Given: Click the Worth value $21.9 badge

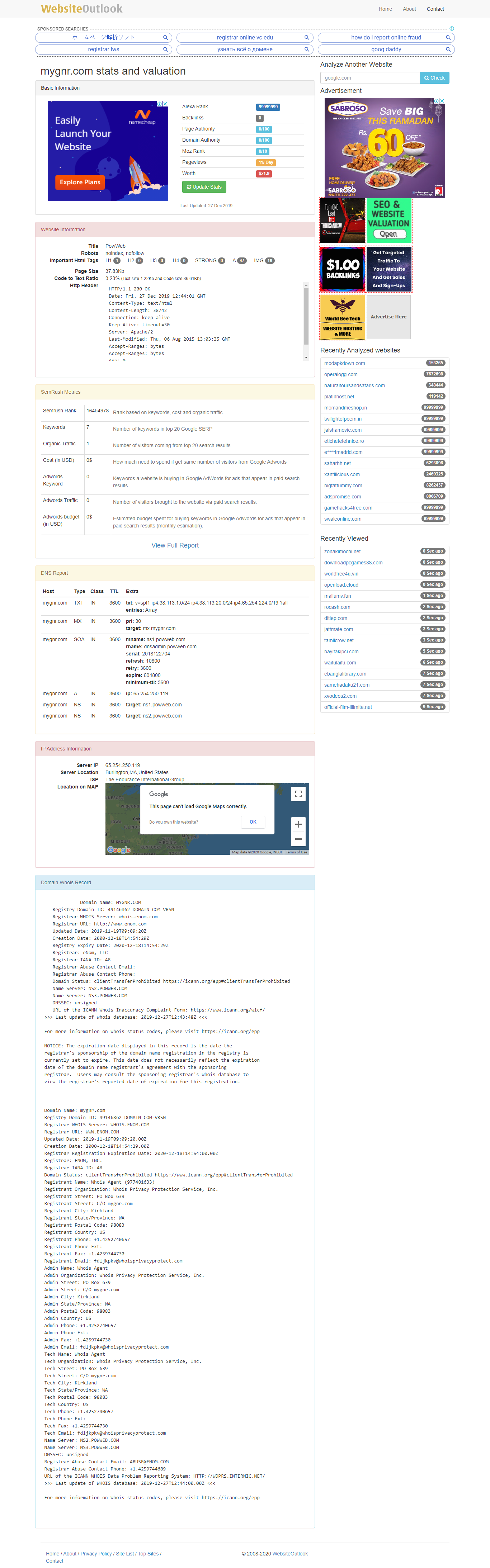Looking at the screenshot, I should 264,174.
